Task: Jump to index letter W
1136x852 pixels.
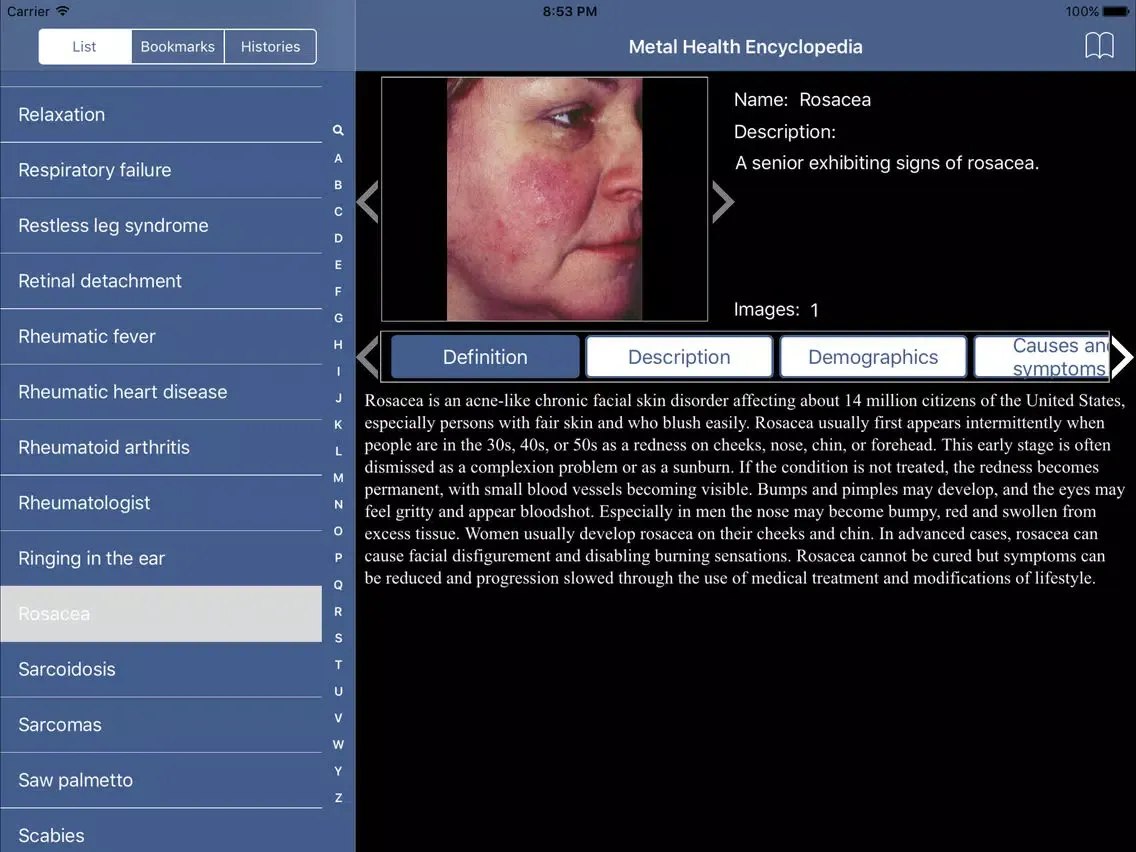Action: point(338,745)
